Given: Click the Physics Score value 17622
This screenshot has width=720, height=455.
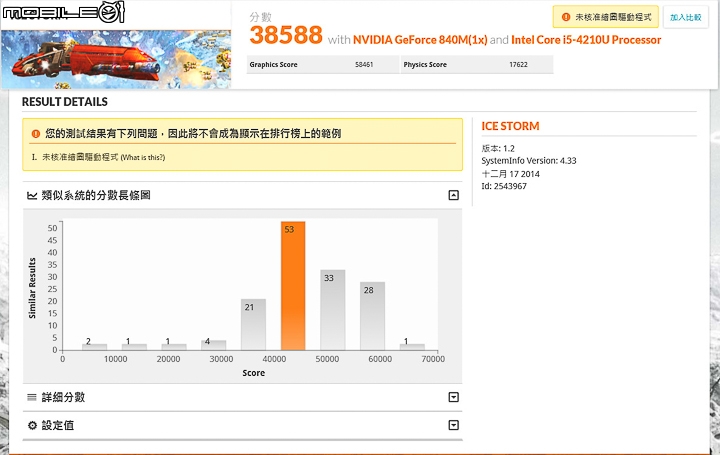Looking at the screenshot, I should (x=518, y=65).
